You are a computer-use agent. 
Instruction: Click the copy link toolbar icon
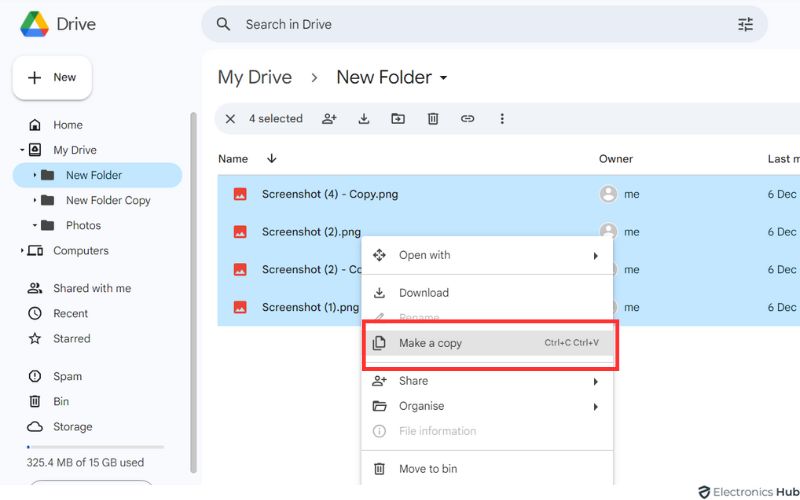pyautogui.click(x=467, y=119)
